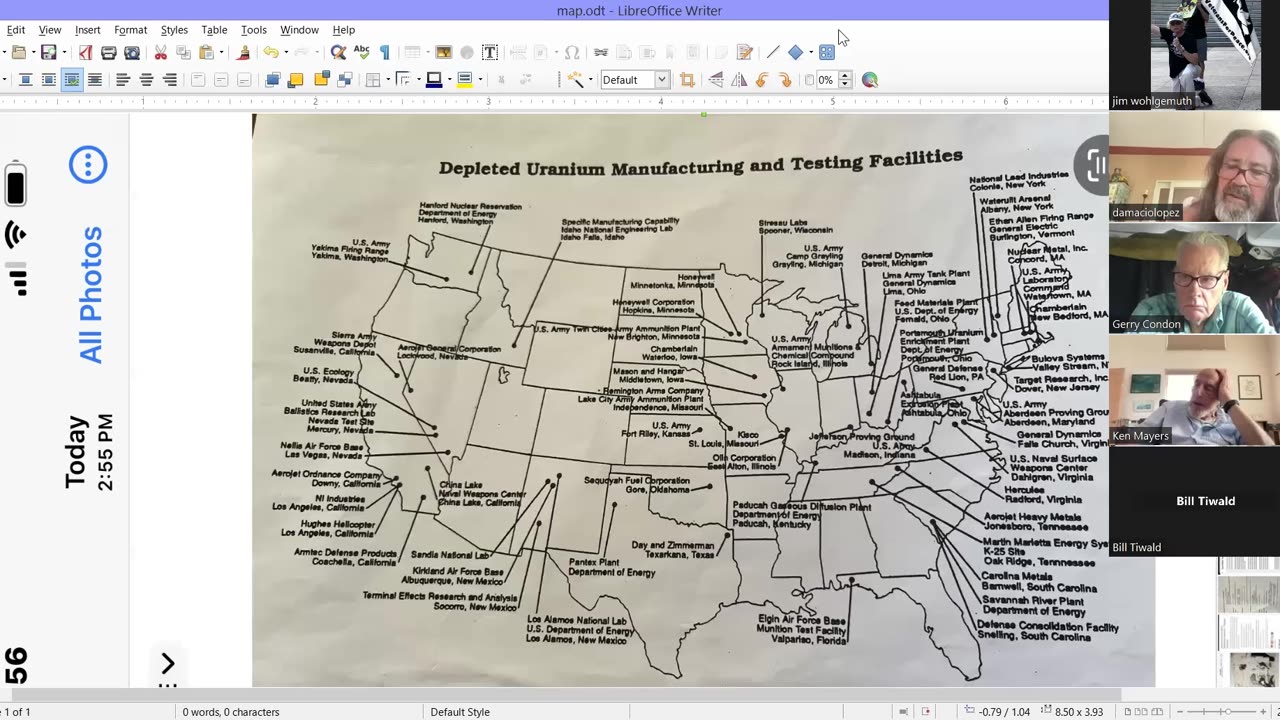Image resolution: width=1280 pixels, height=720 pixels.
Task: Open the Insert menu
Action: [x=88, y=30]
